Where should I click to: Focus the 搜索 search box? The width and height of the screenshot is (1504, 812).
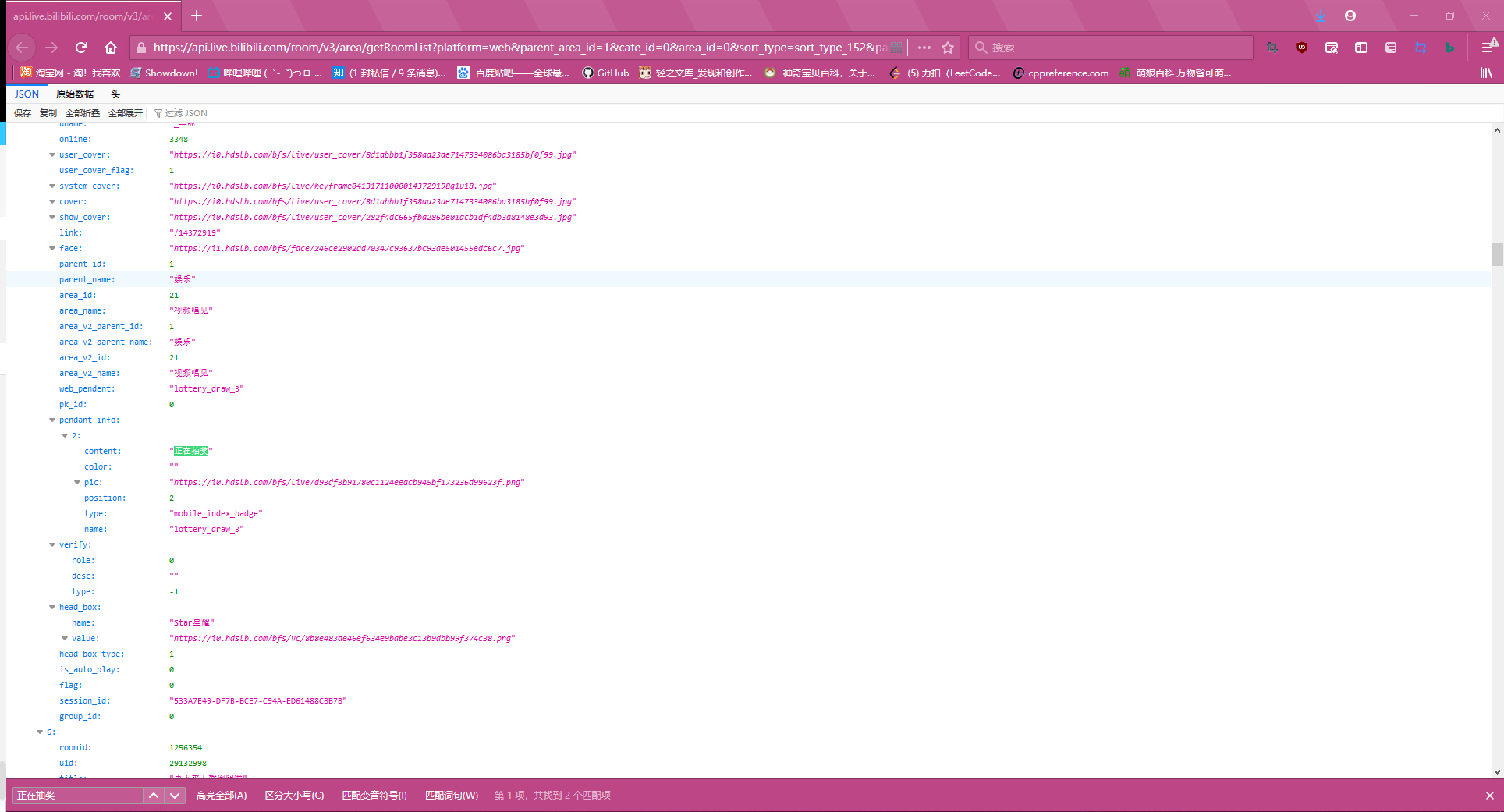[x=1111, y=48]
